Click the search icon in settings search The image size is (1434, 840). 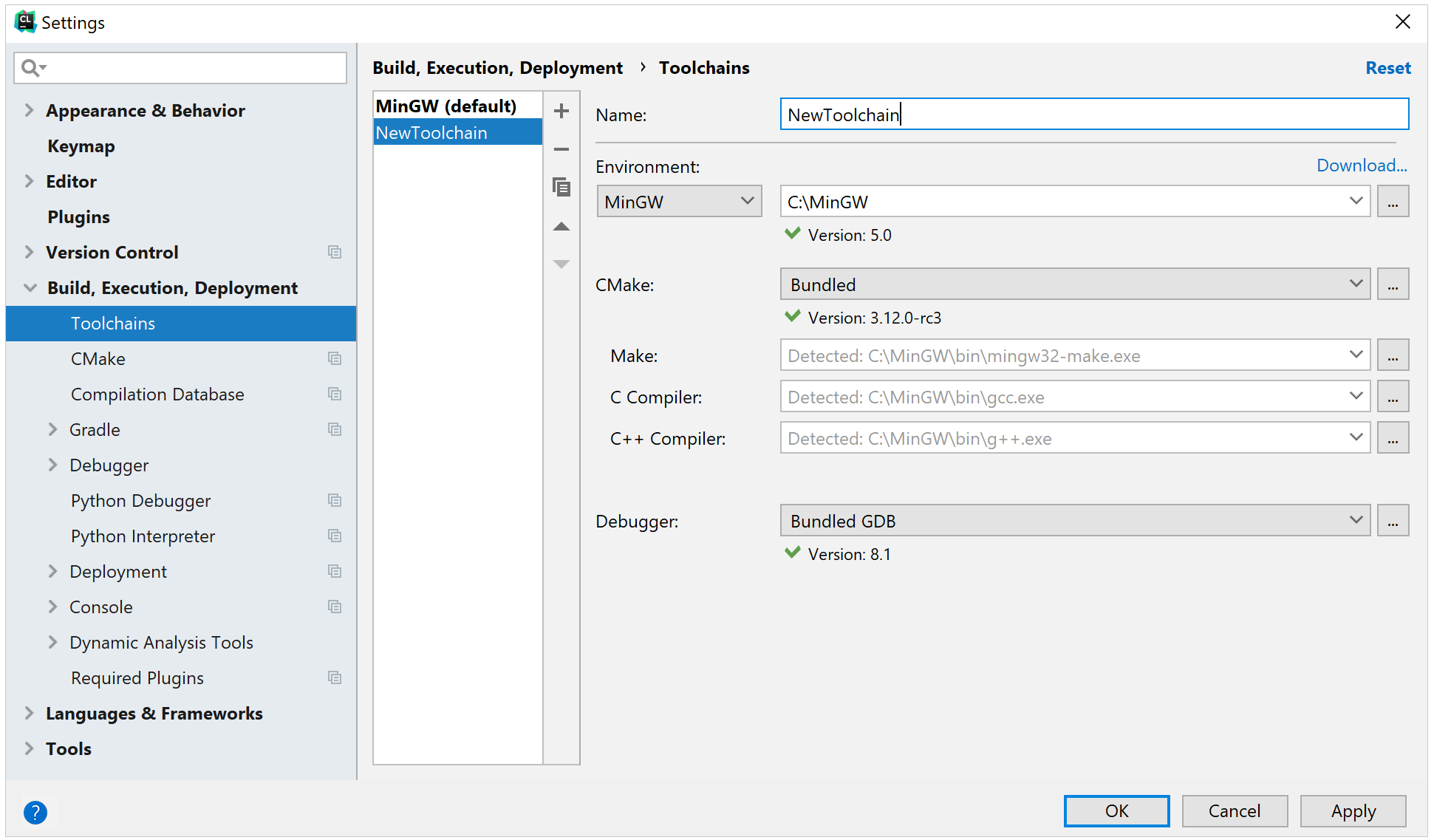[x=33, y=68]
